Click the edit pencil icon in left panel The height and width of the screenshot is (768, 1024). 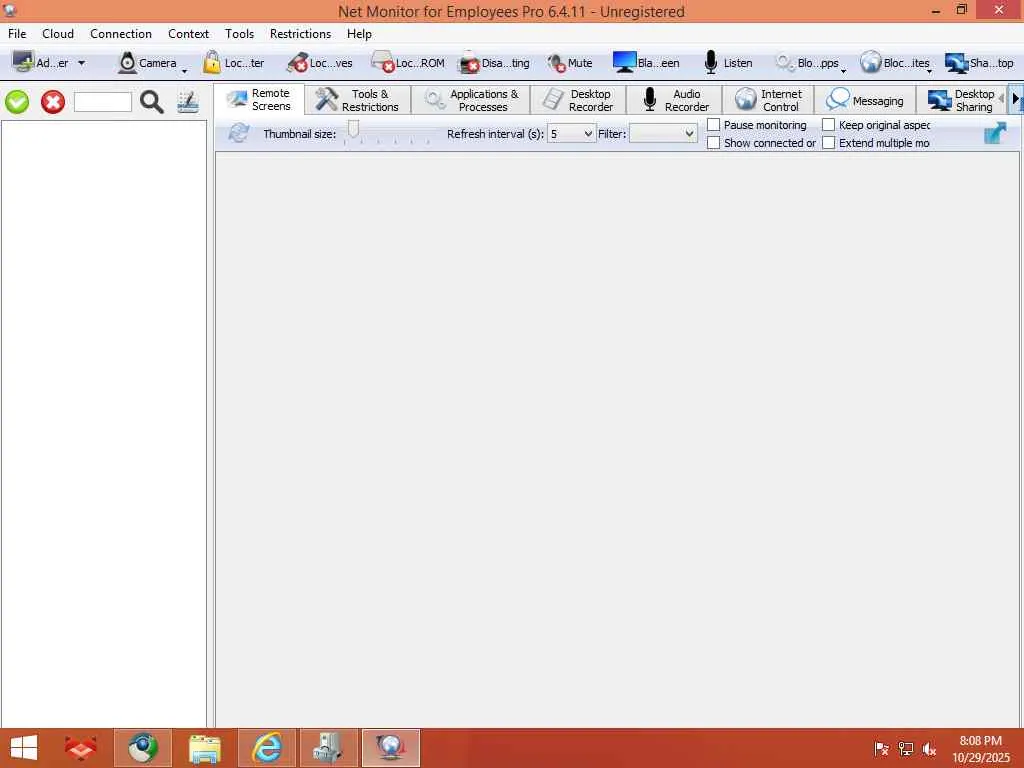188,102
